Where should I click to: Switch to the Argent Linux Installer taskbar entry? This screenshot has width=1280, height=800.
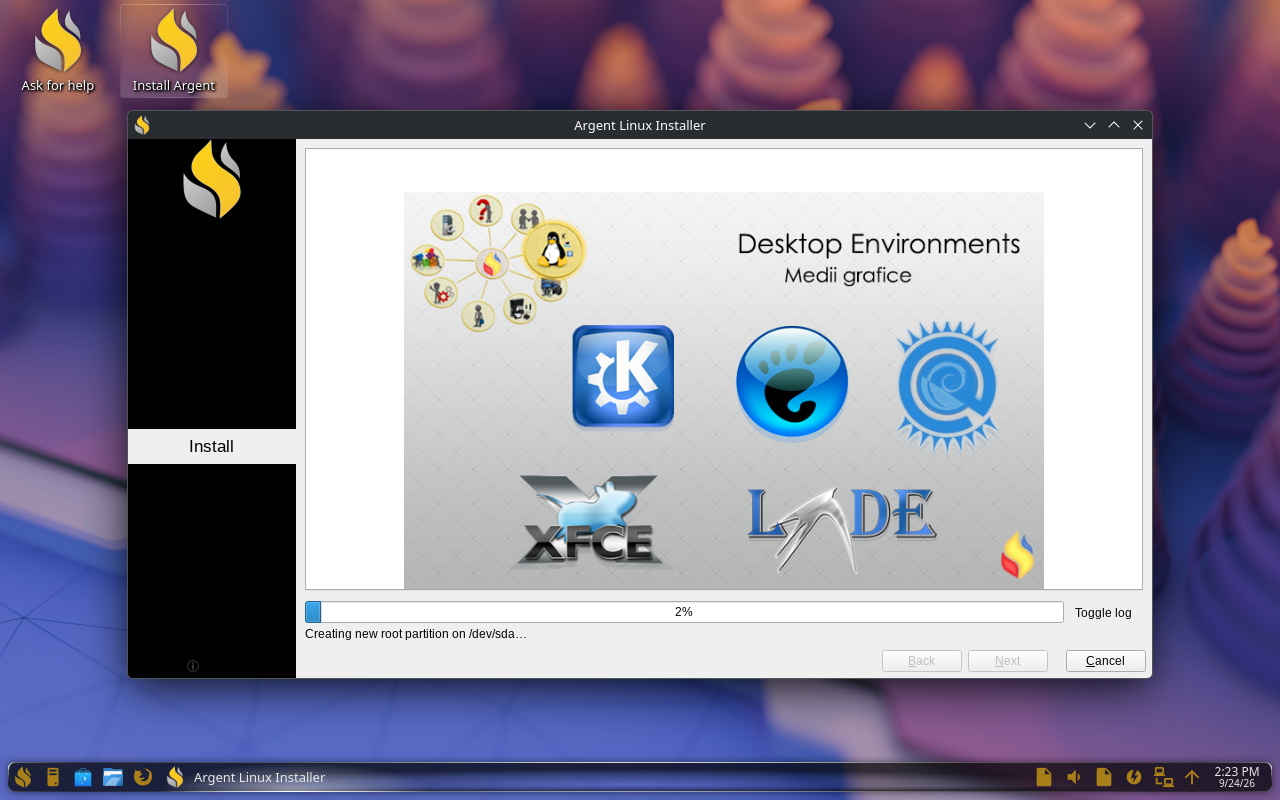click(x=246, y=777)
